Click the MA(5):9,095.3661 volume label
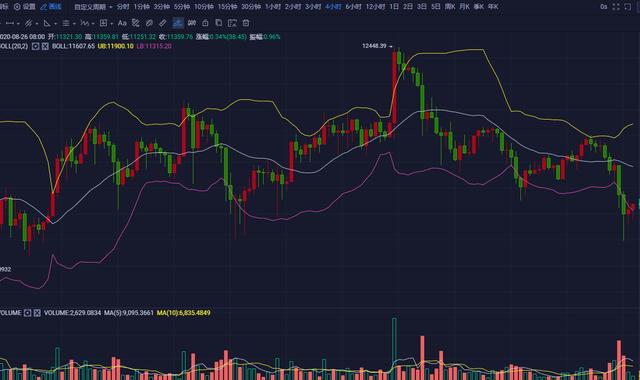Screen dimensions: 640x380 pyautogui.click(x=129, y=313)
